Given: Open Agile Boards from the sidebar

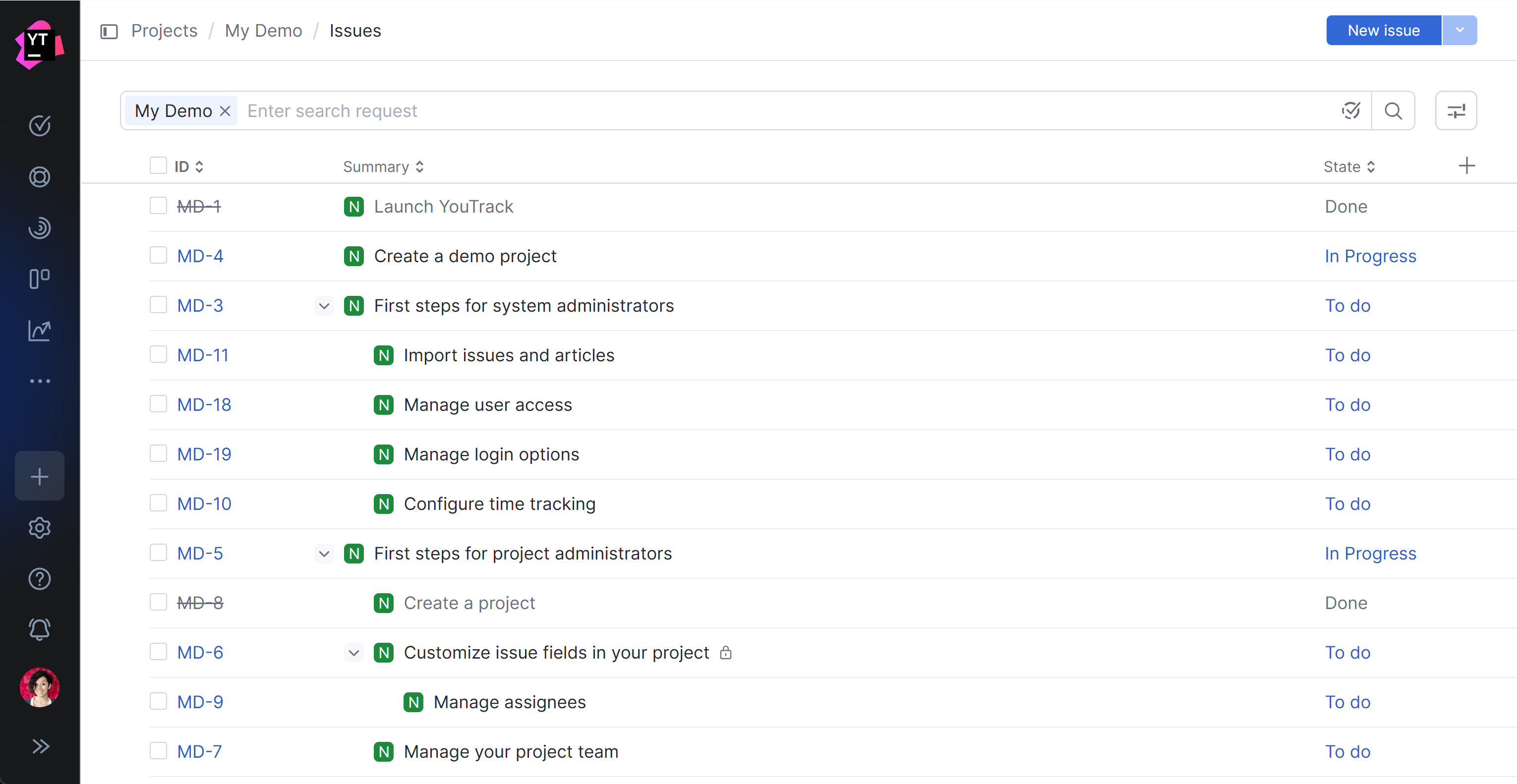Looking at the screenshot, I should 40,279.
